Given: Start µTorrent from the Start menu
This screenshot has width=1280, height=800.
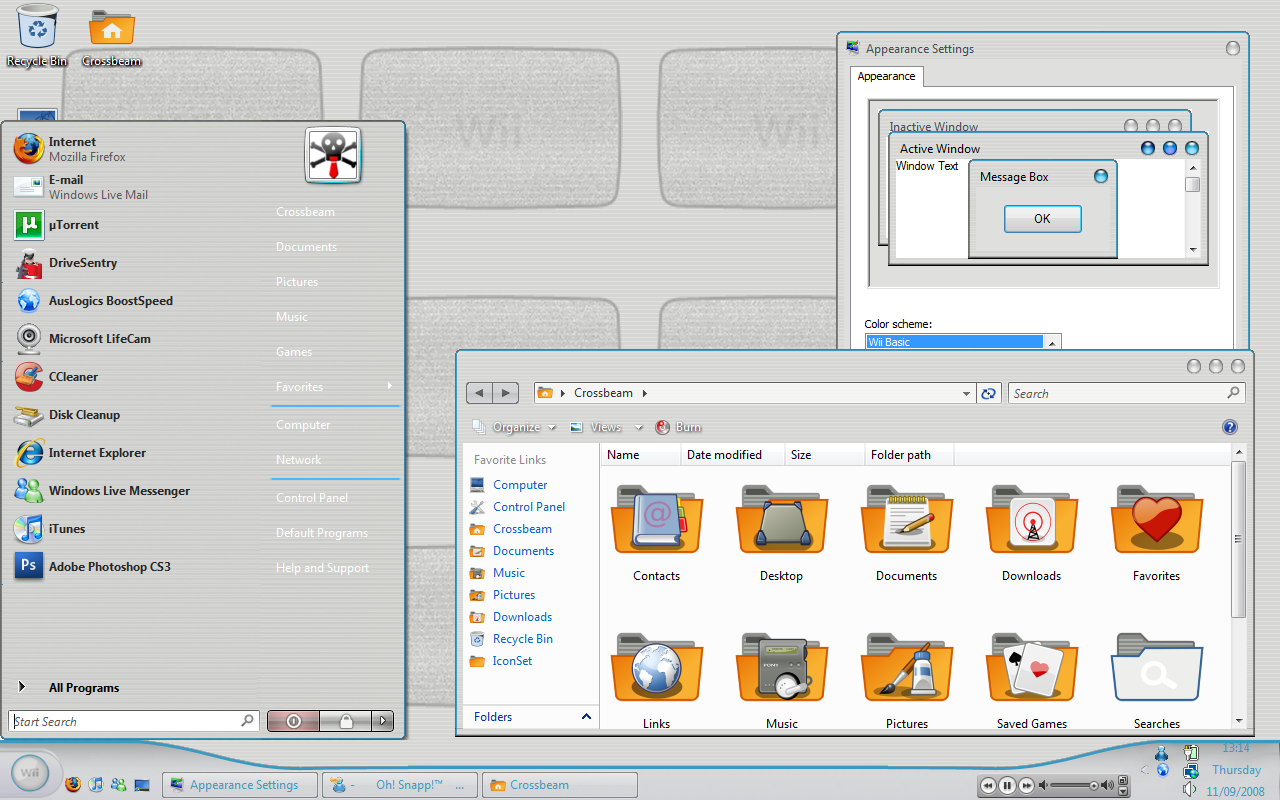Looking at the screenshot, I should point(135,225).
